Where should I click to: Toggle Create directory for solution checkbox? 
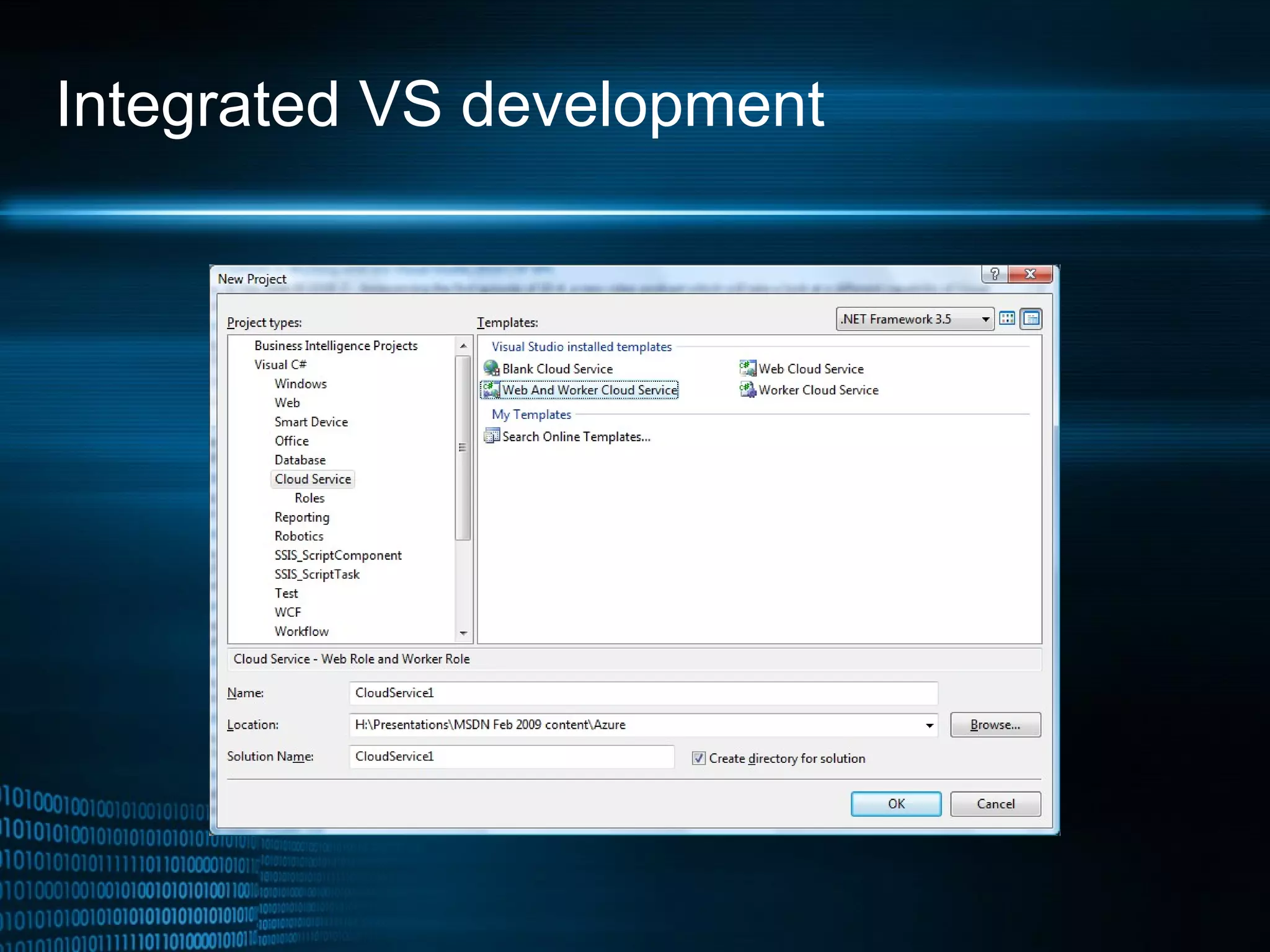(699, 758)
